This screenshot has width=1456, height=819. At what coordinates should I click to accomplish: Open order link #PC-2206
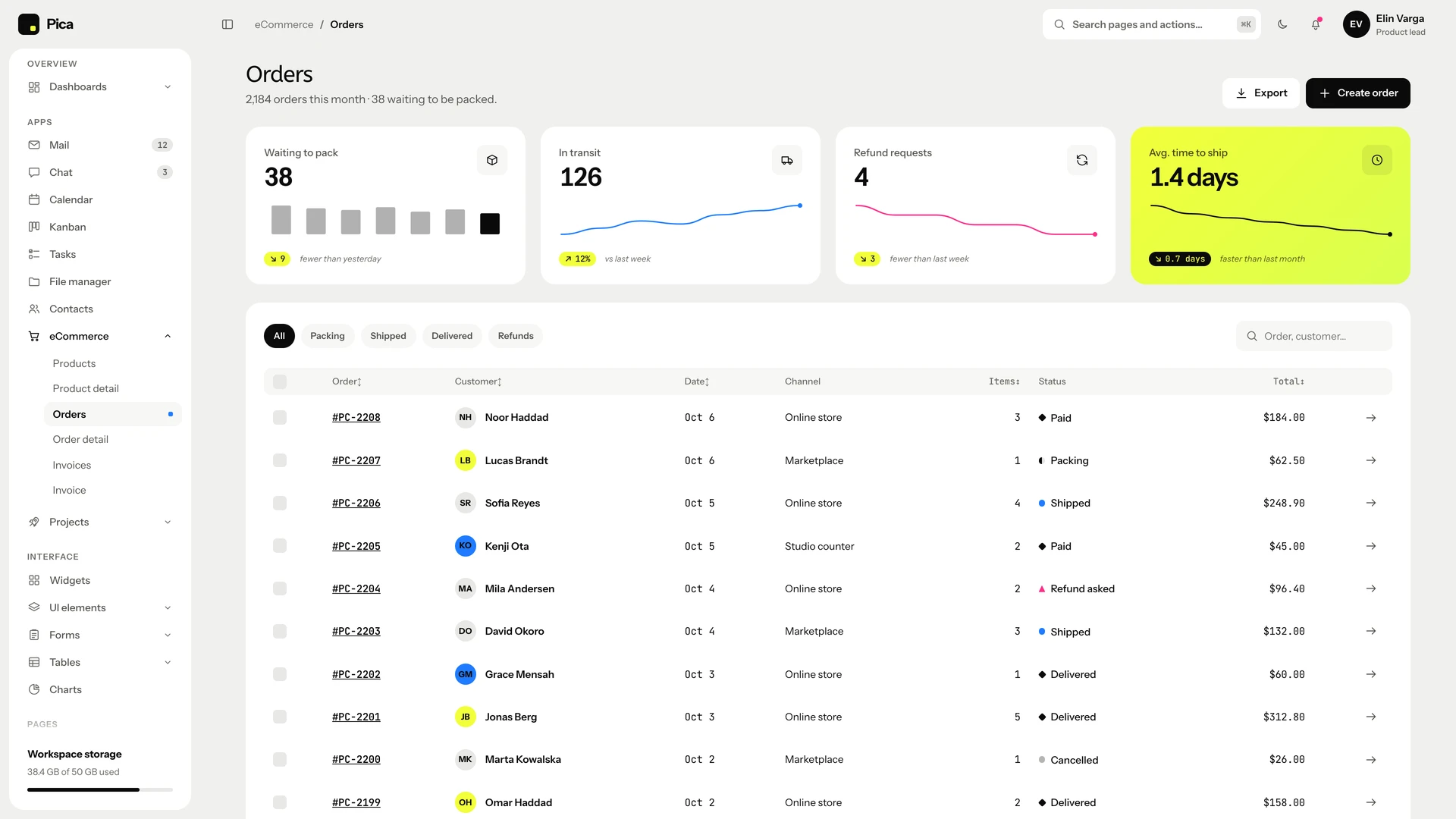(356, 503)
